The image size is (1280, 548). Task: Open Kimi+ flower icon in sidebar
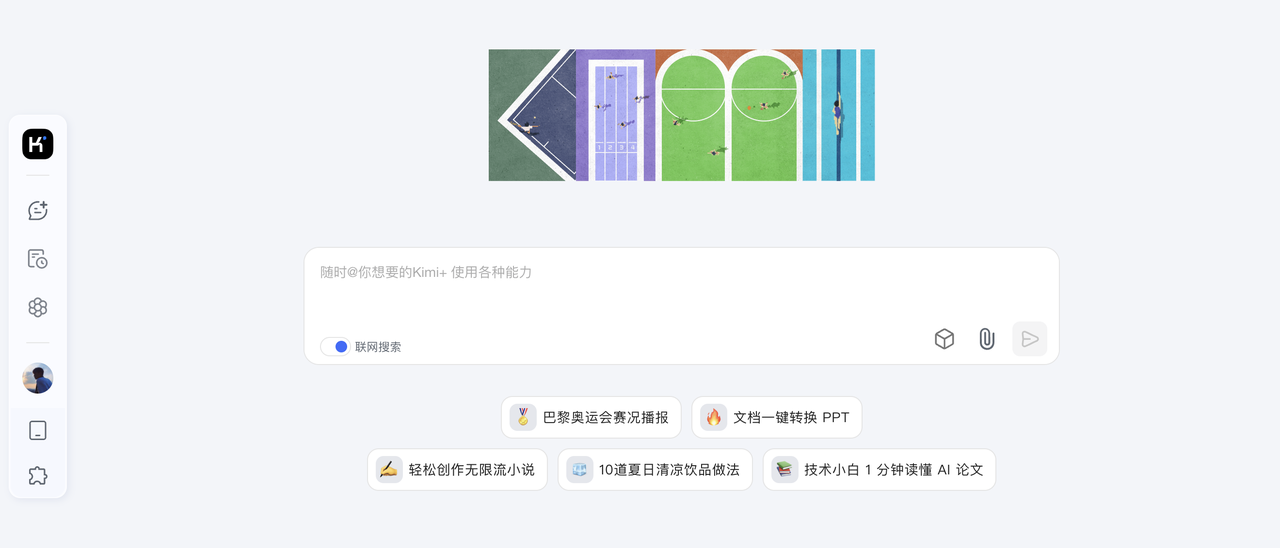click(38, 307)
